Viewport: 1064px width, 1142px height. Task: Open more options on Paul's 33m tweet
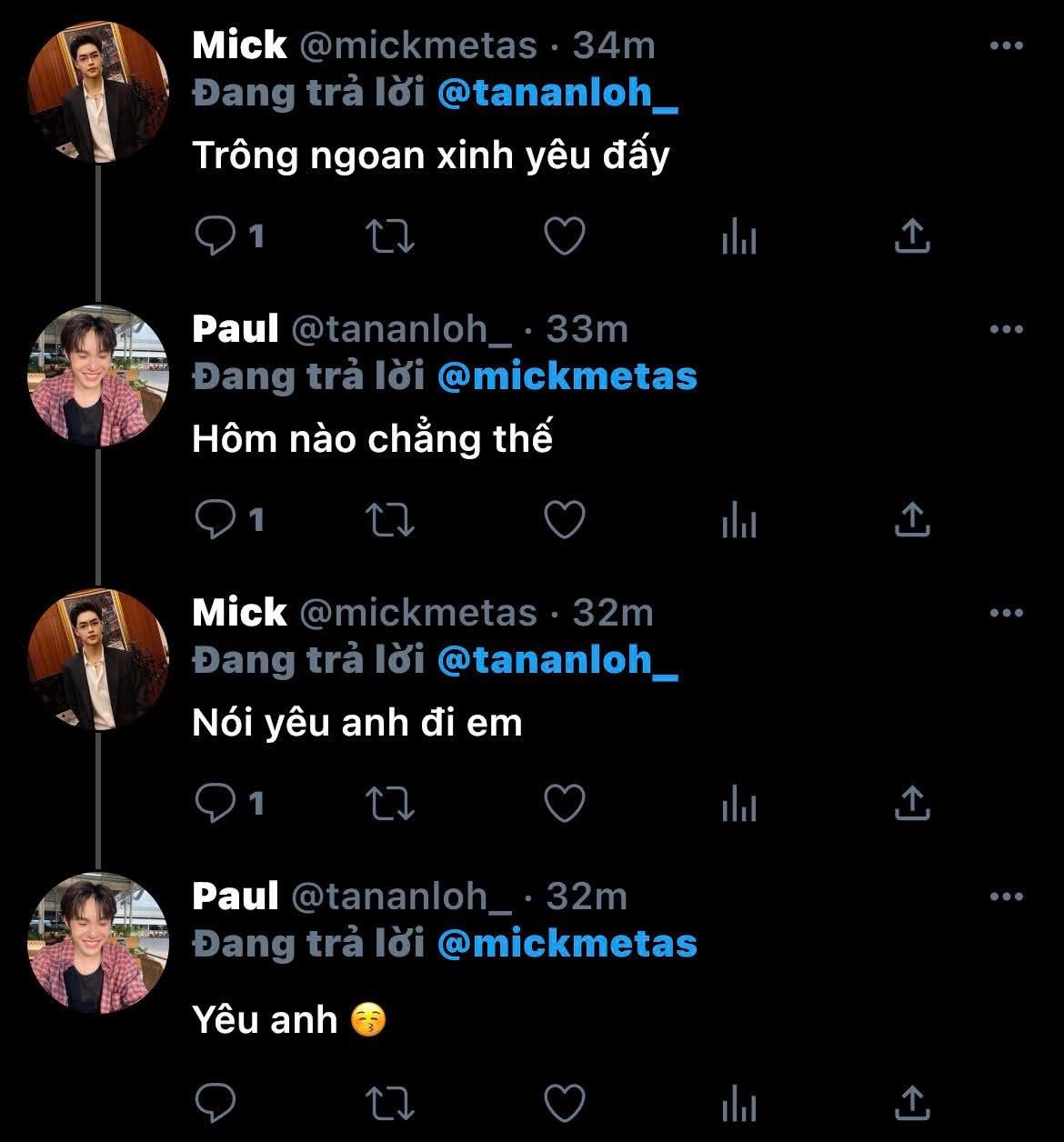tap(1006, 330)
